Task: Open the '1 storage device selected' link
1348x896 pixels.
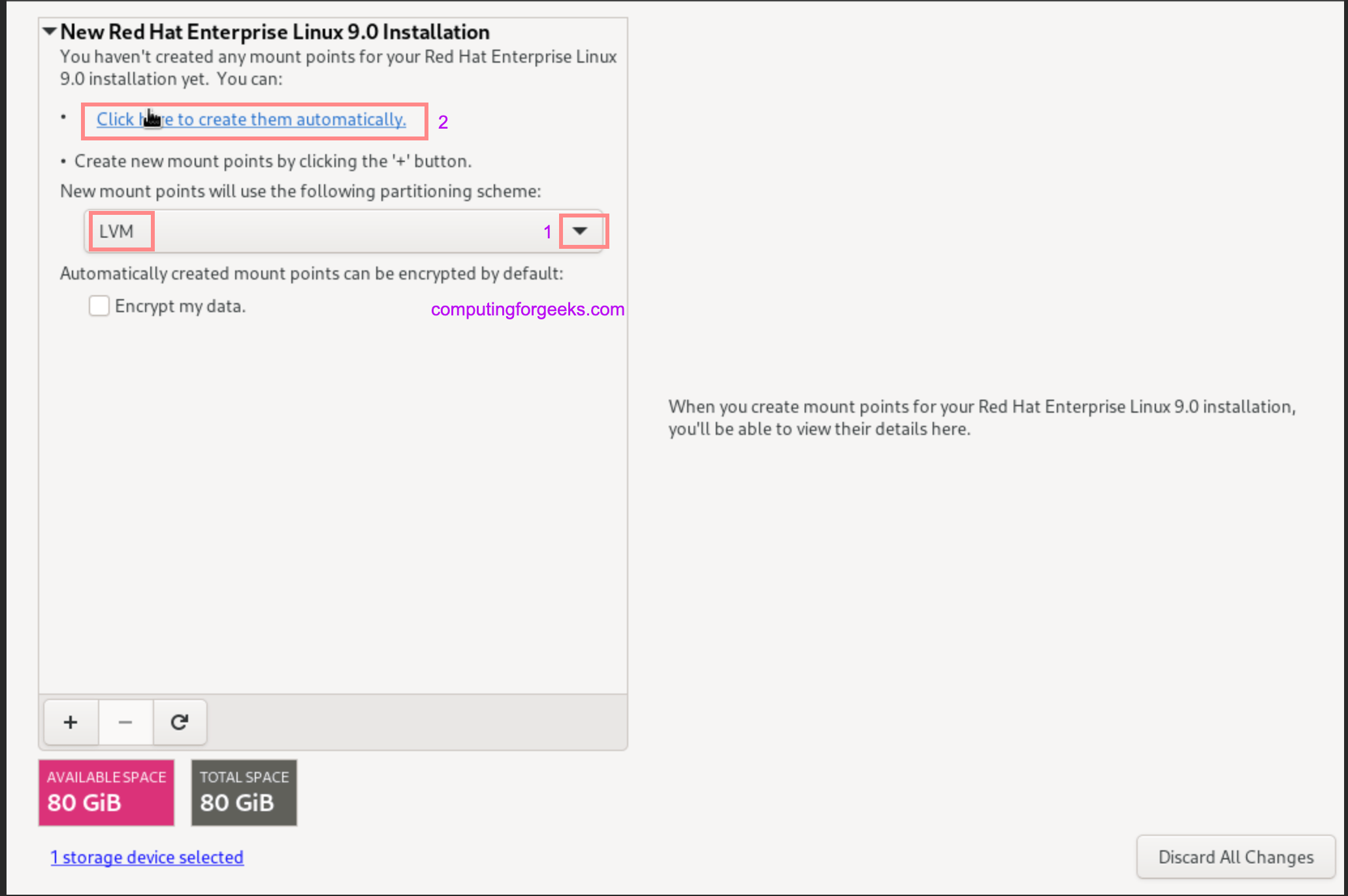Action: click(147, 857)
